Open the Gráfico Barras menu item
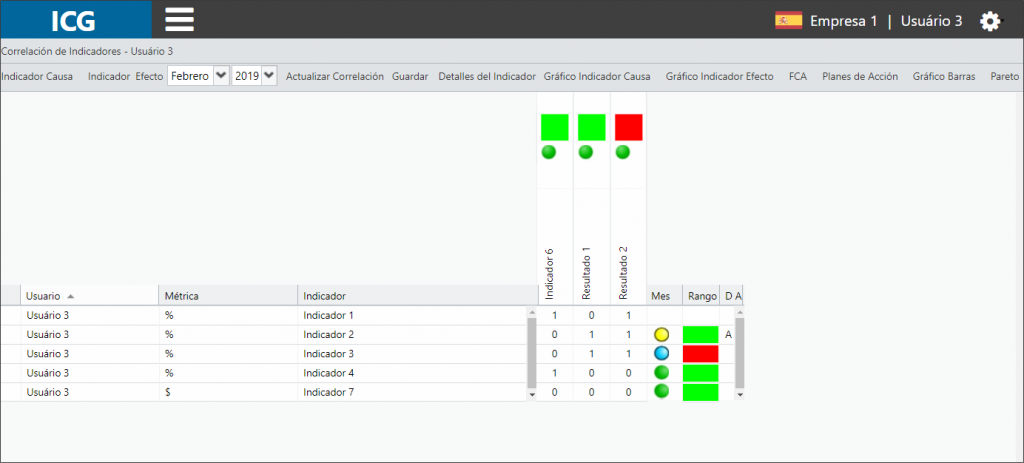Viewport: 1024px width, 463px height. coord(944,76)
